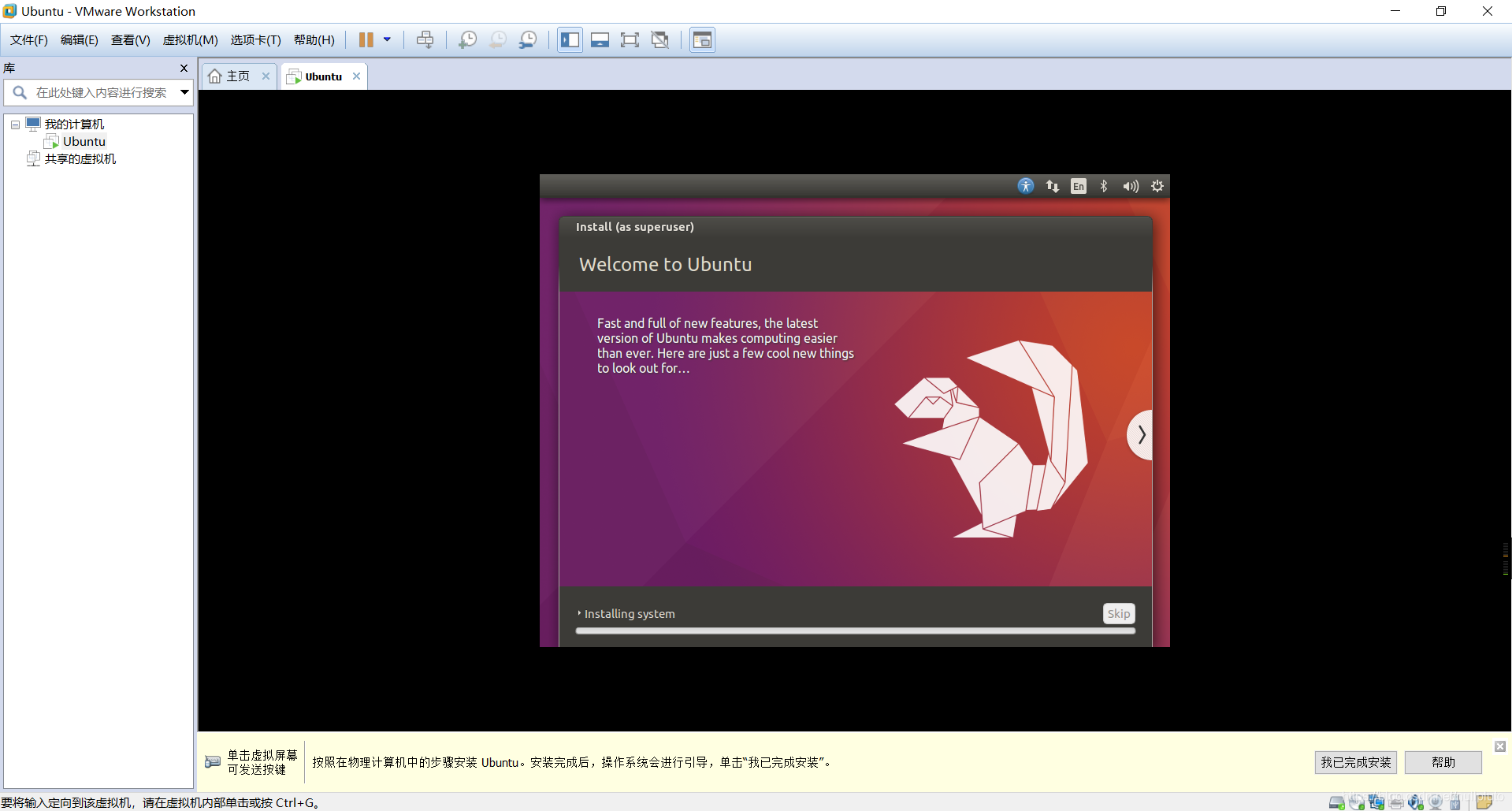The width and height of the screenshot is (1512, 811).
Task: Go to the next installer slide
Action: click(x=1140, y=434)
